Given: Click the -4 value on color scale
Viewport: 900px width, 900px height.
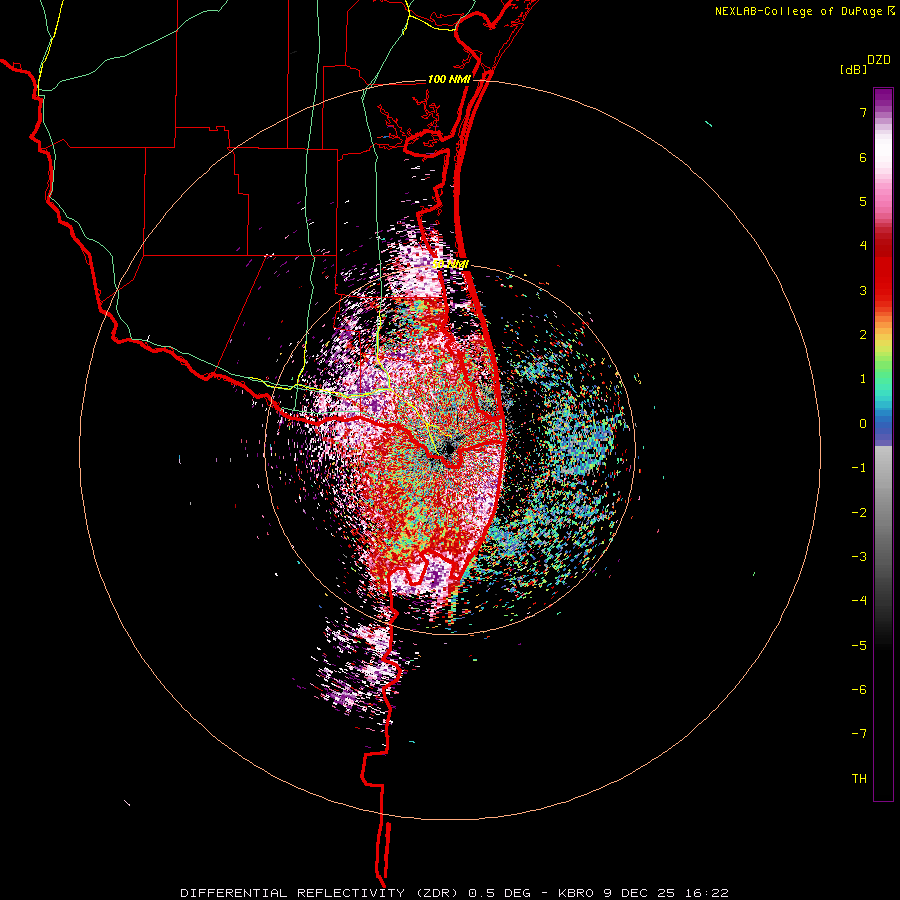Looking at the screenshot, I should pyautogui.click(x=859, y=601).
